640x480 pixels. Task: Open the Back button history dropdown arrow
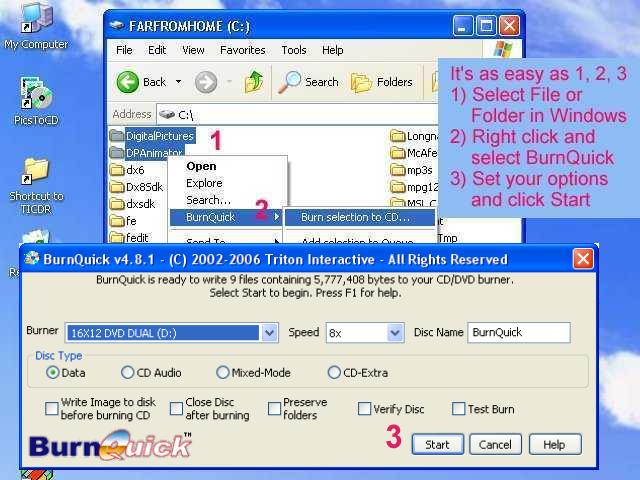tap(178, 82)
